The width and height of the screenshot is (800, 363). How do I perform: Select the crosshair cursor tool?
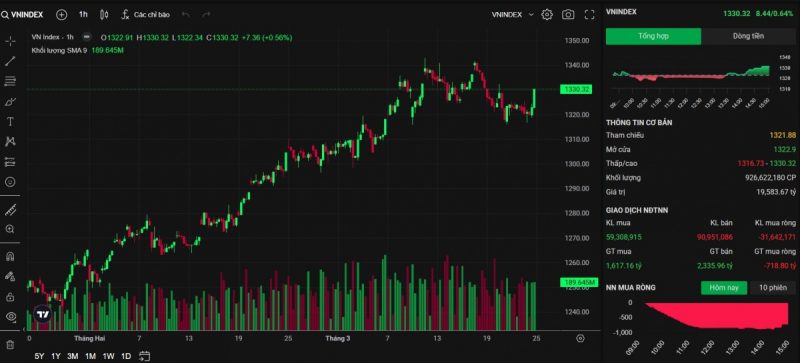pos(10,41)
